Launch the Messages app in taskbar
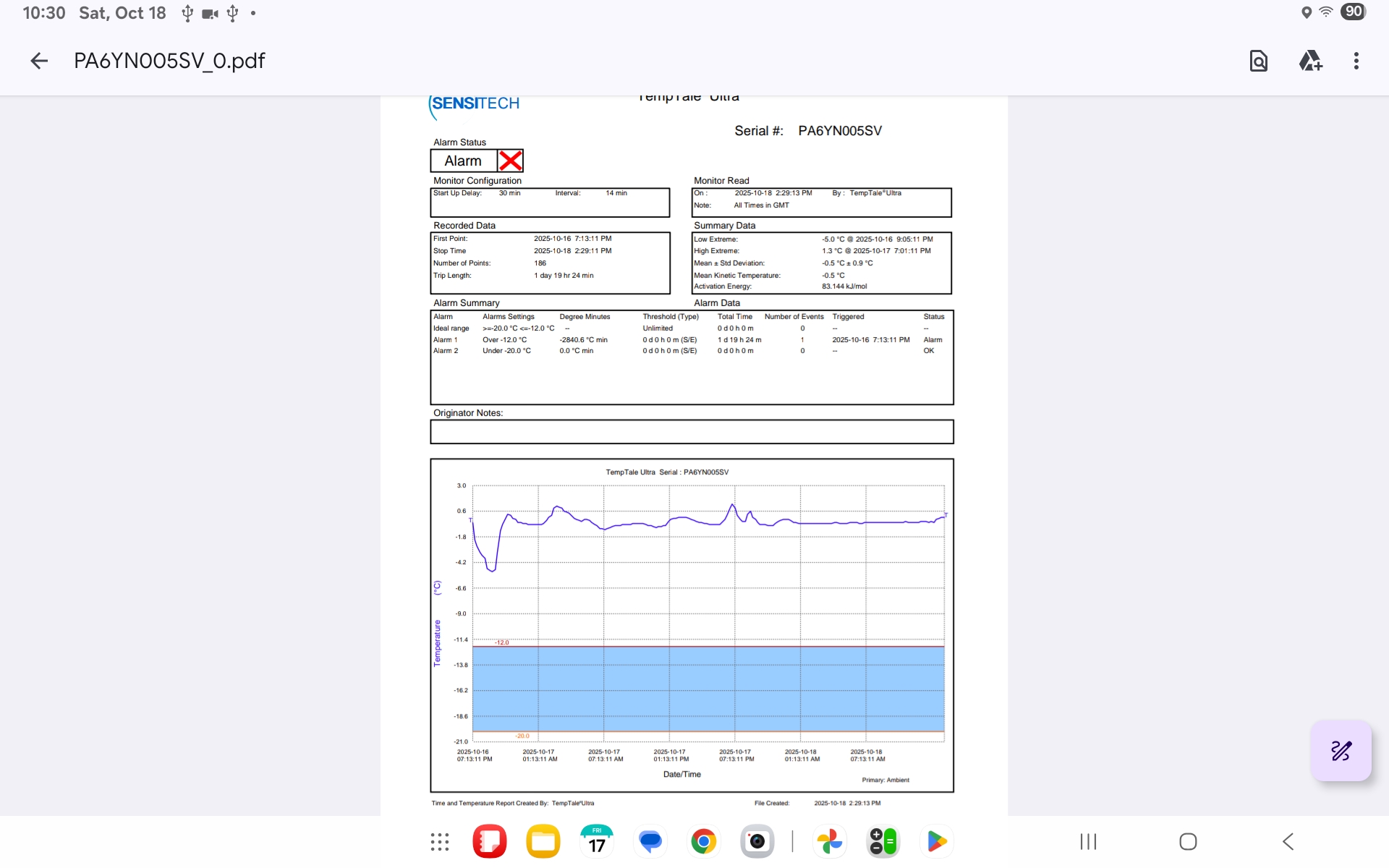The height and width of the screenshot is (868, 1389). point(650,842)
